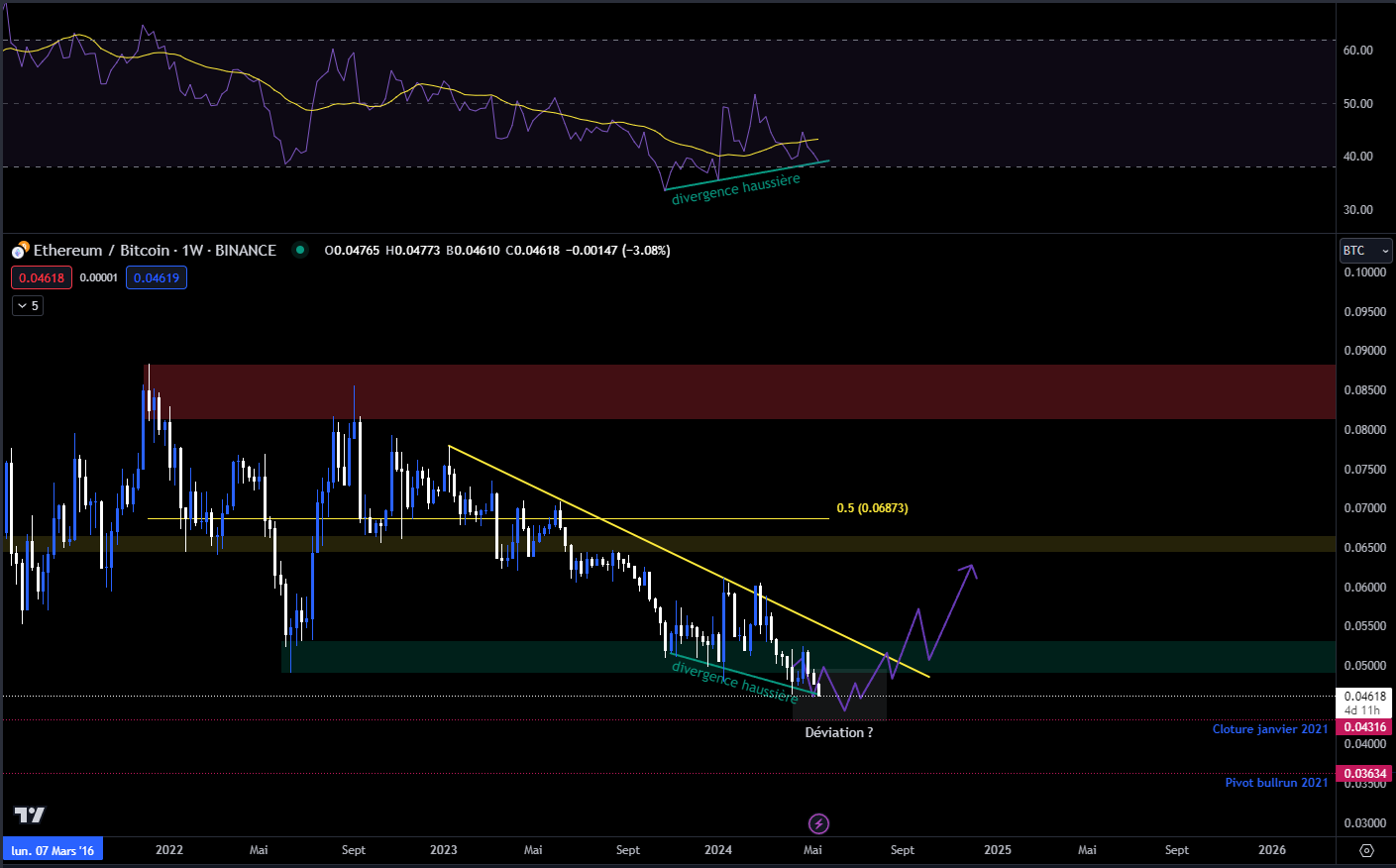1396x868 pixels.
Task: Click the TradingView logo
Action: point(30,814)
